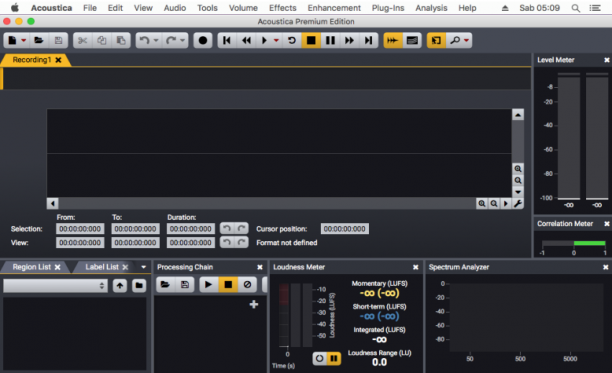Open waveform settings with the wrench icon

point(518,203)
